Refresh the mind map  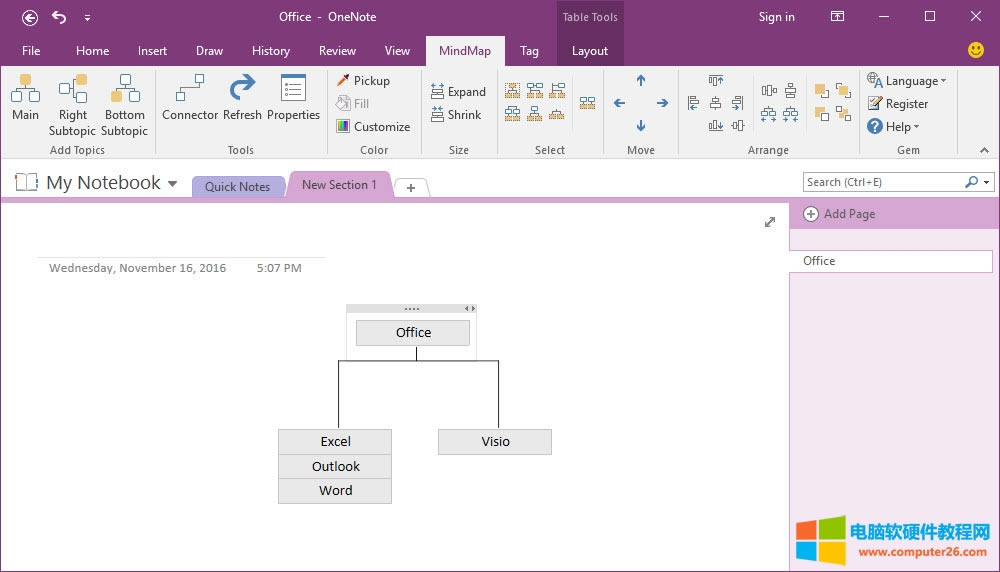[242, 98]
